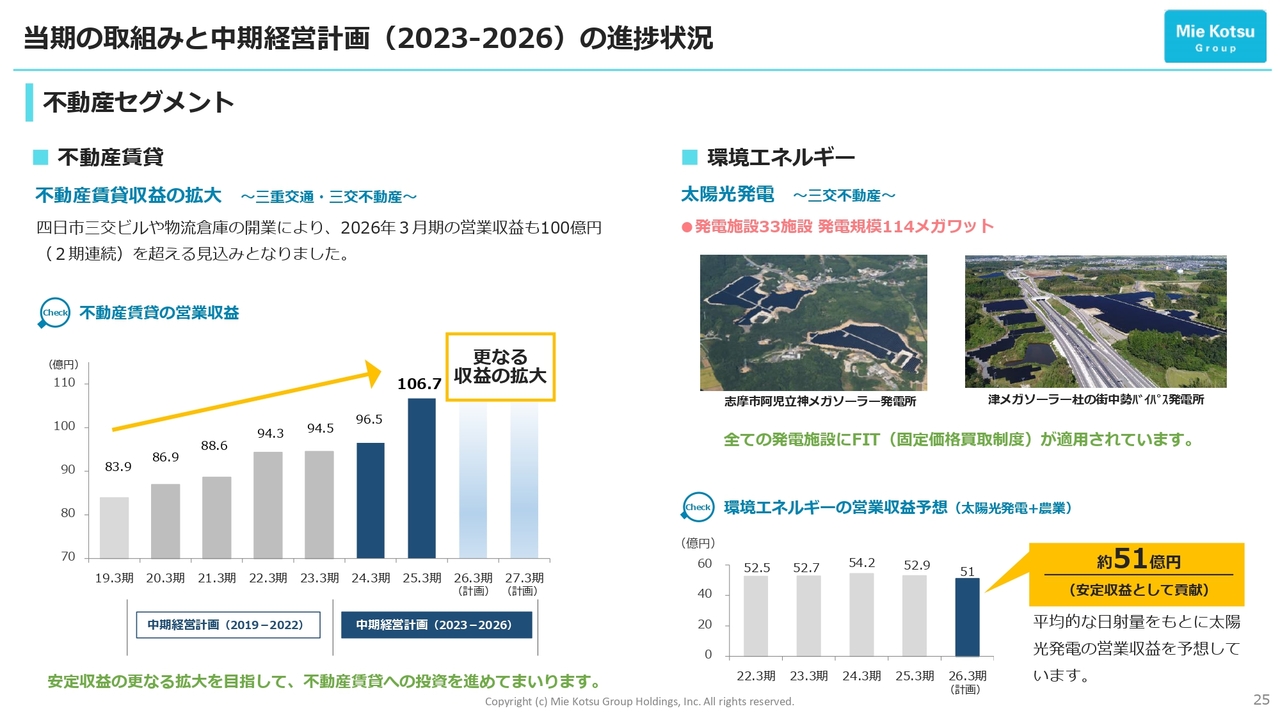Open the 津メガソーラー杜の街 highway photo
This screenshot has height=720, width=1280.
tap(1095, 321)
